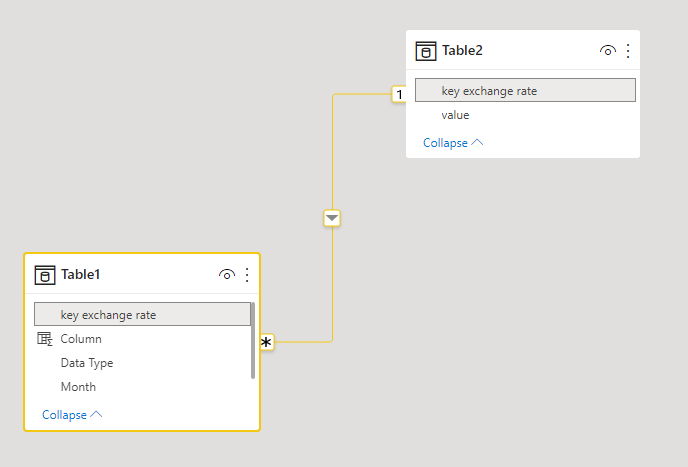Open Table1 more options menu

(x=247, y=275)
